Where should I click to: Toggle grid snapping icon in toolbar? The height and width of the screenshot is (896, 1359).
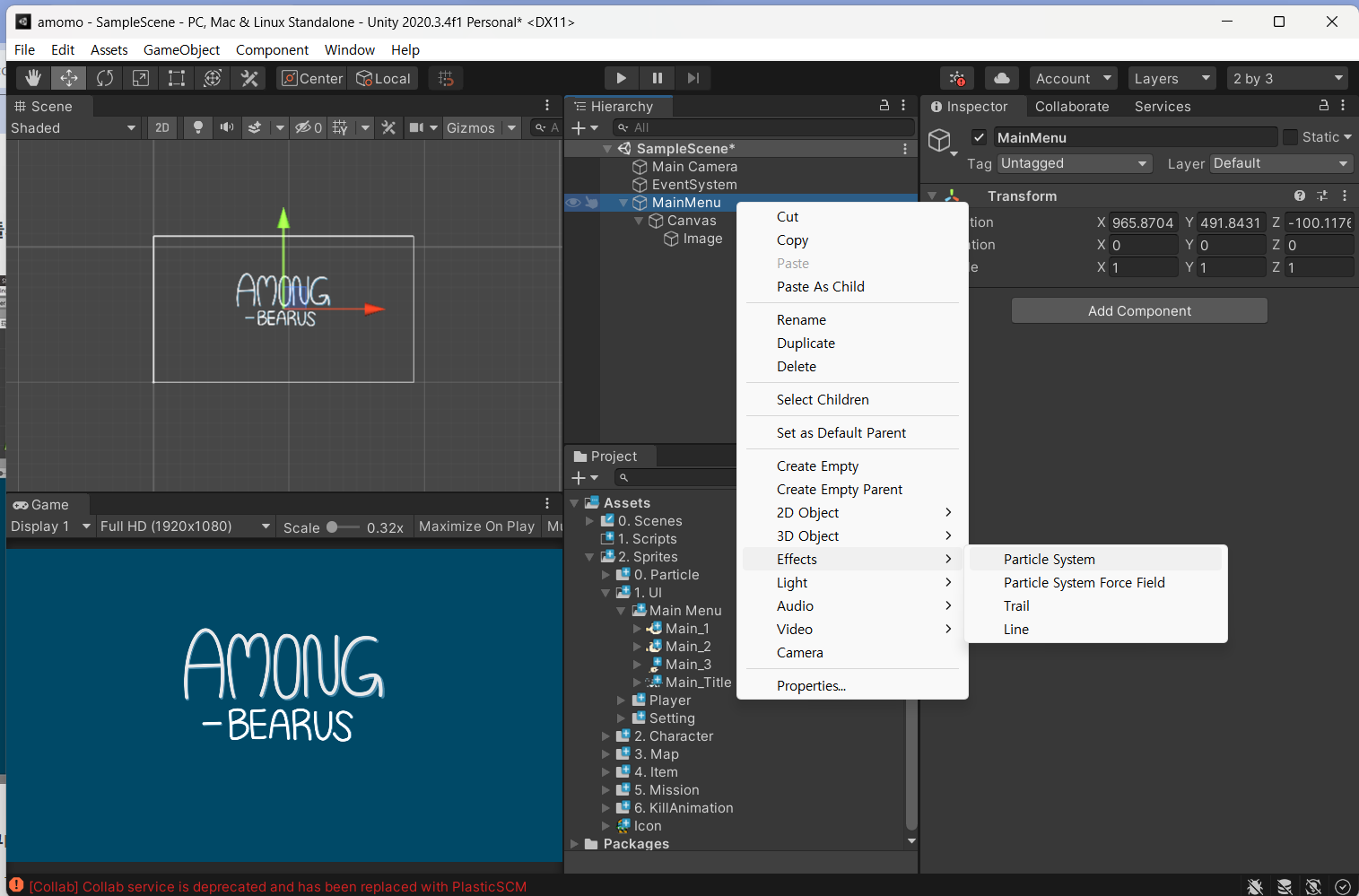point(446,78)
